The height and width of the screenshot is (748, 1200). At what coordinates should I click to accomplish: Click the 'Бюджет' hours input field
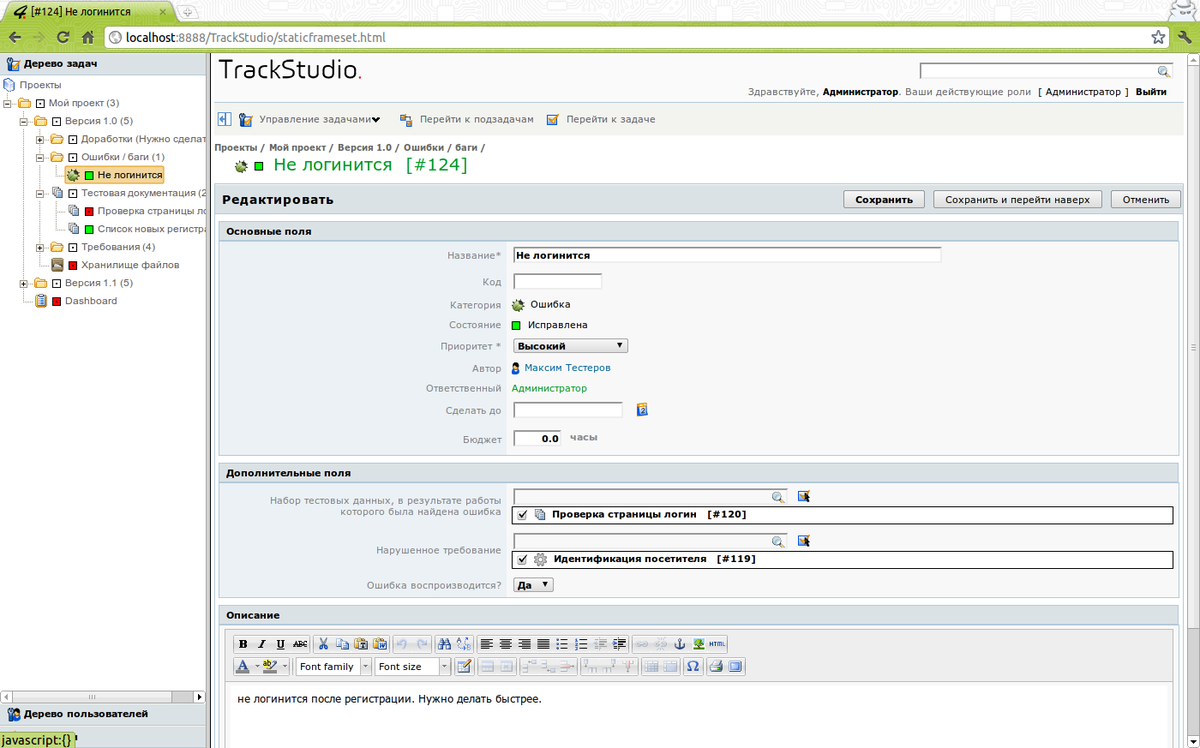coord(538,438)
